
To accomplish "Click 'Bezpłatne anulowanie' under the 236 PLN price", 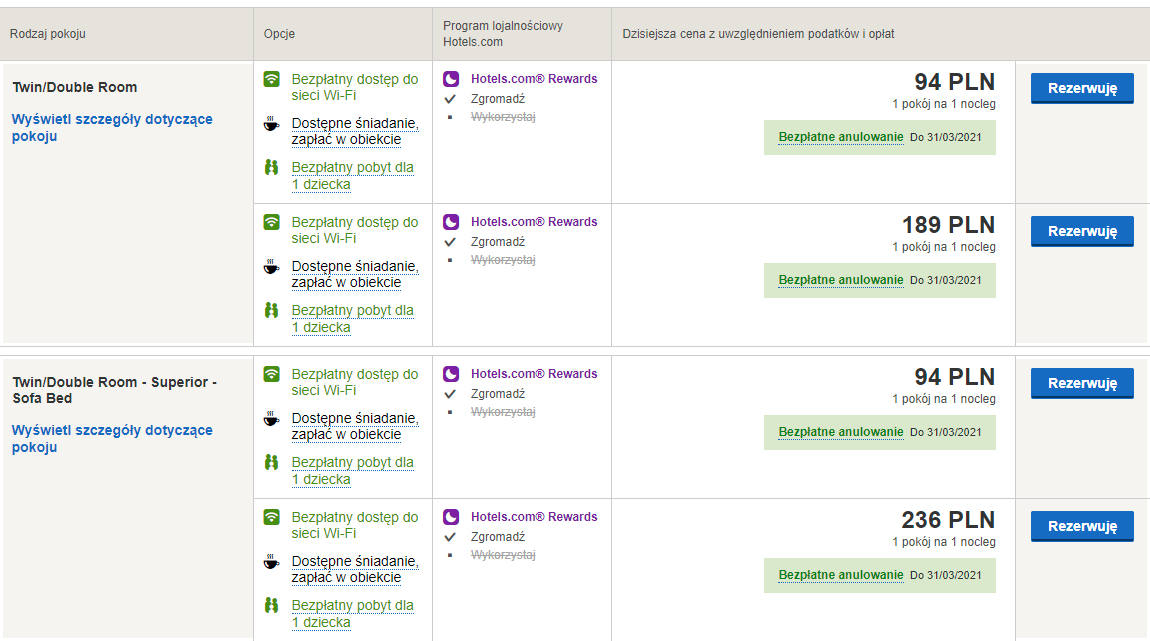I will click(x=840, y=575).
